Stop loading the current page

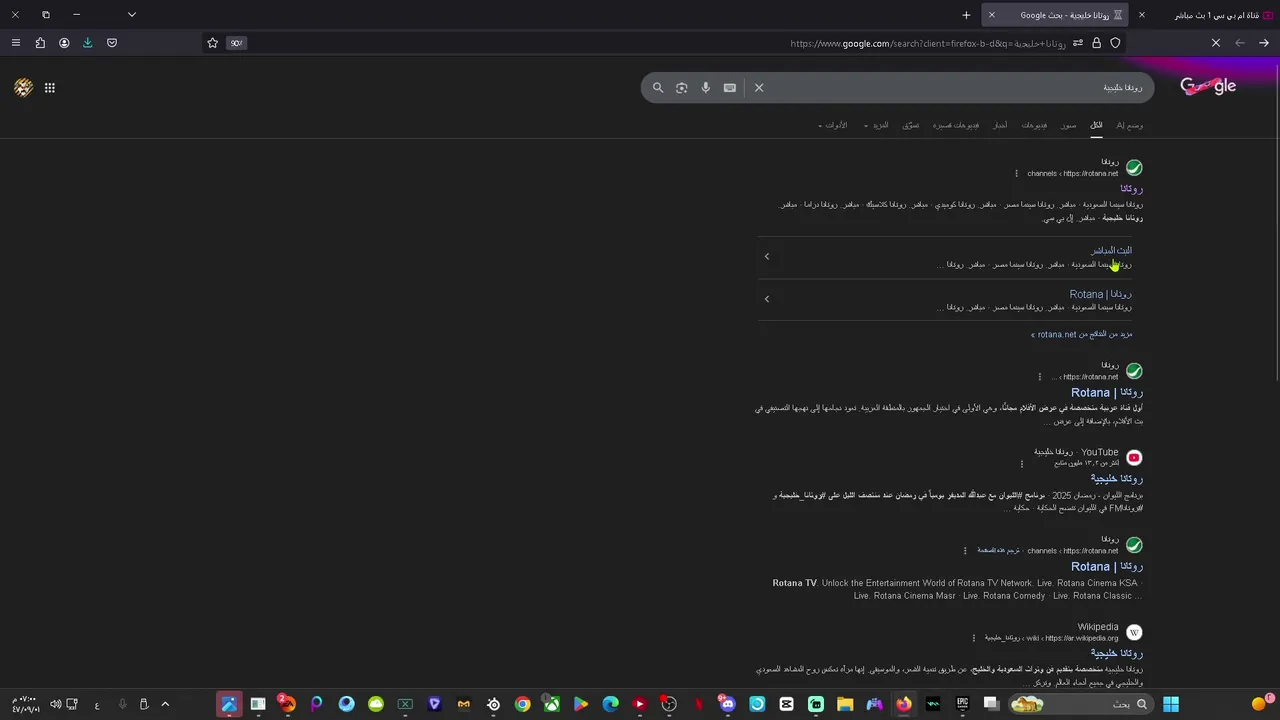(x=1216, y=43)
